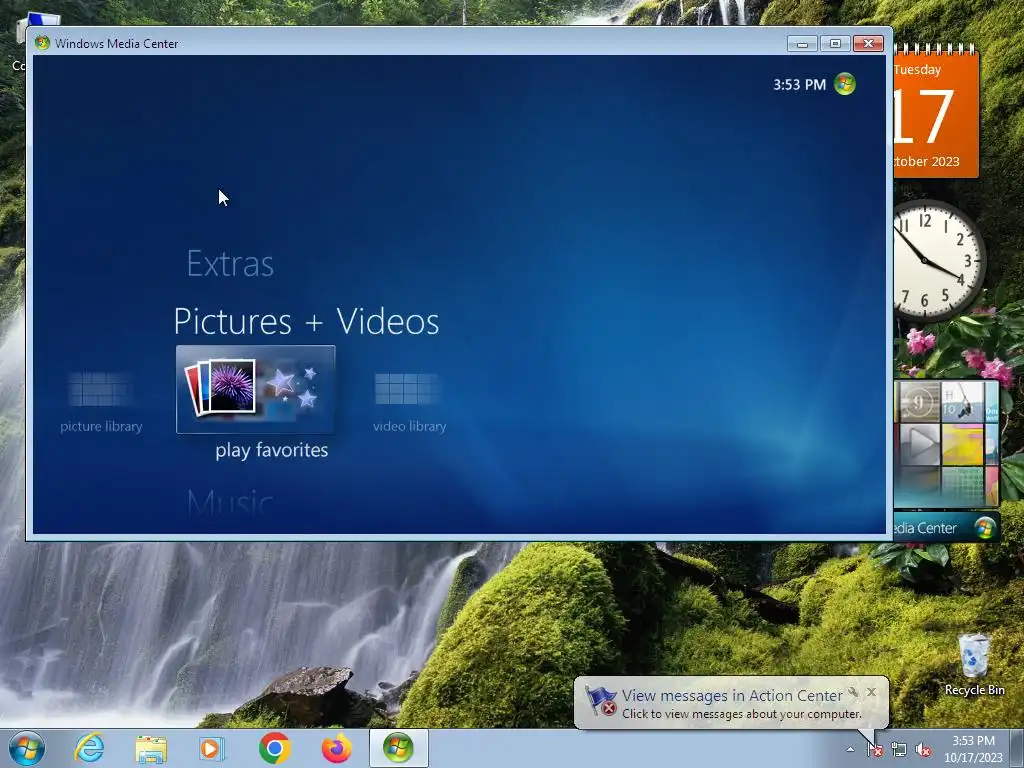
Task: Go to the Music menu category
Action: click(x=230, y=502)
